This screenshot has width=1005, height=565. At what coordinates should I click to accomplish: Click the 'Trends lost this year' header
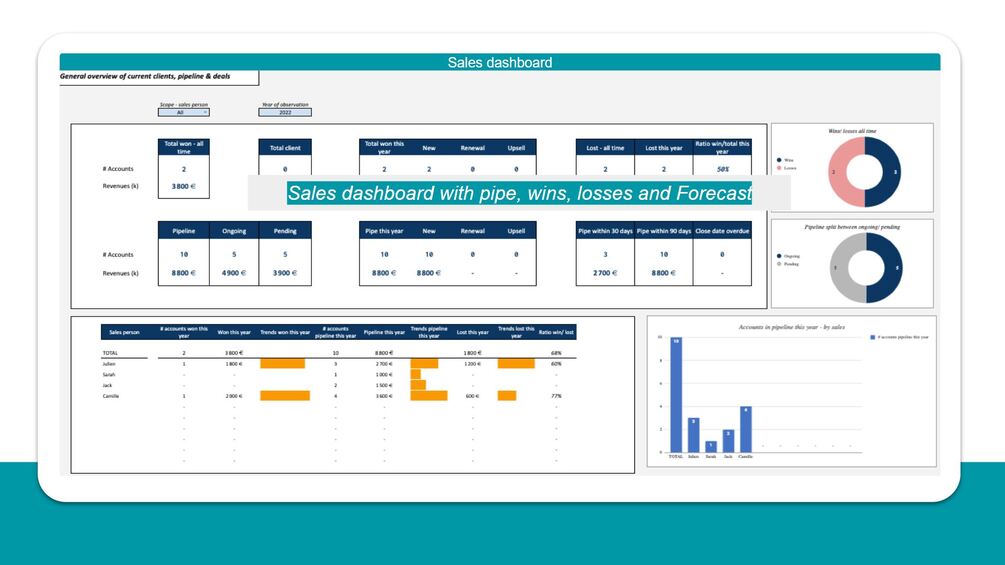516,332
